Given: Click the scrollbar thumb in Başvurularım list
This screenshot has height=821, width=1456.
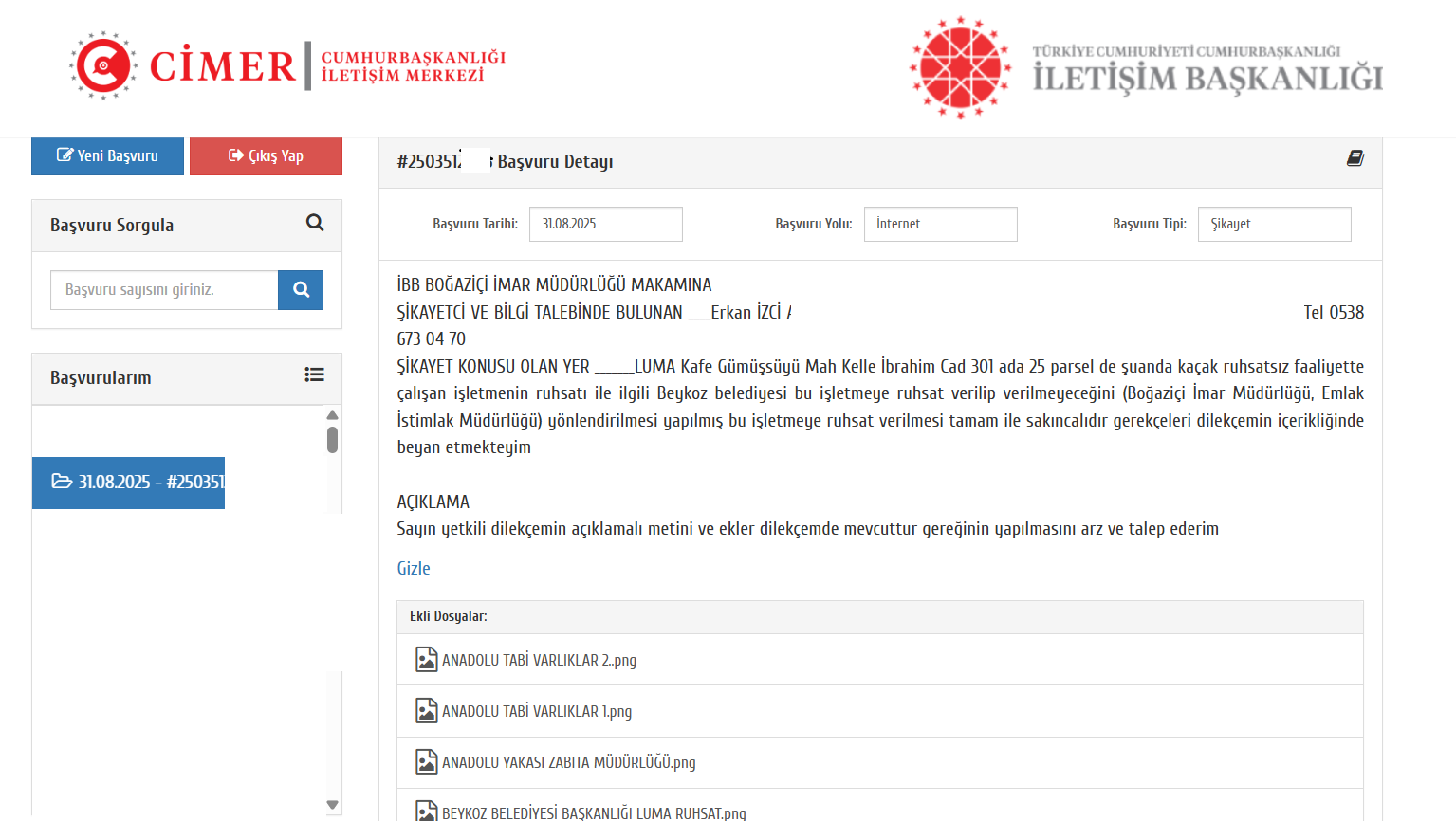Looking at the screenshot, I should [332, 440].
